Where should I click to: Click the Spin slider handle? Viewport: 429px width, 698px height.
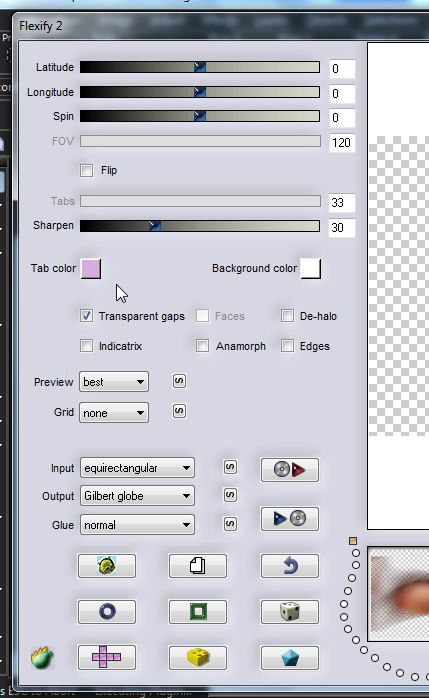coord(200,116)
